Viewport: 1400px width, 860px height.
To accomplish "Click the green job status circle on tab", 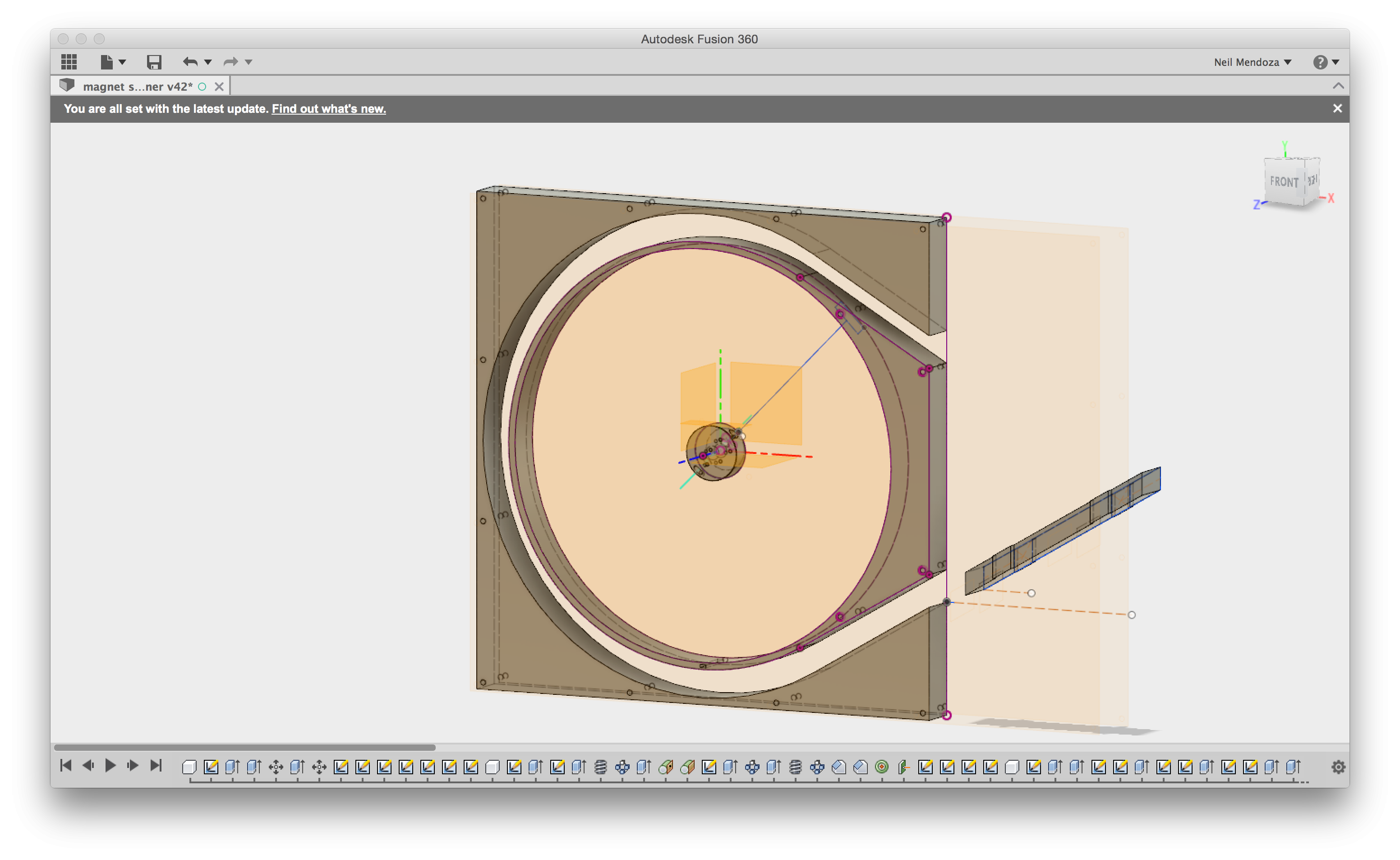I will (x=202, y=87).
